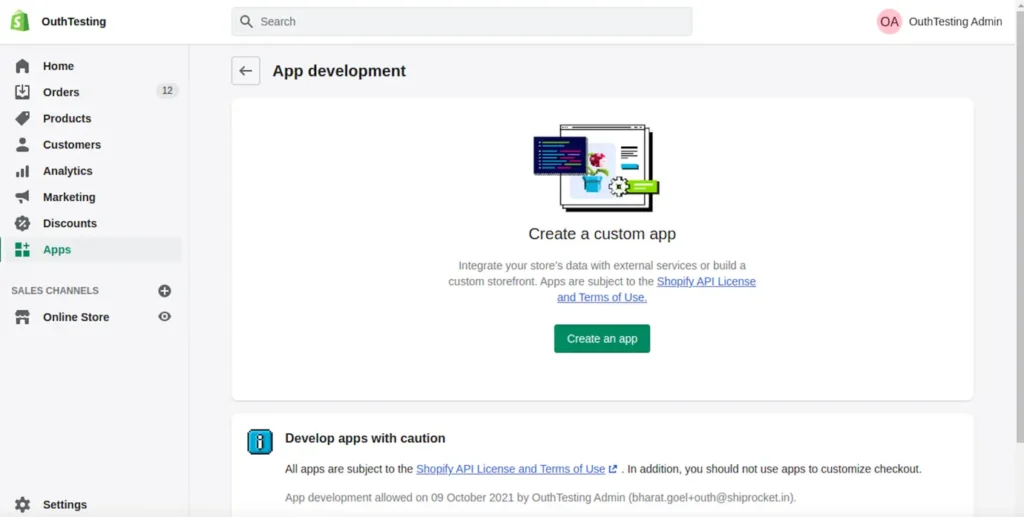Click the Products tag icon
1024x517 pixels.
click(x=22, y=118)
